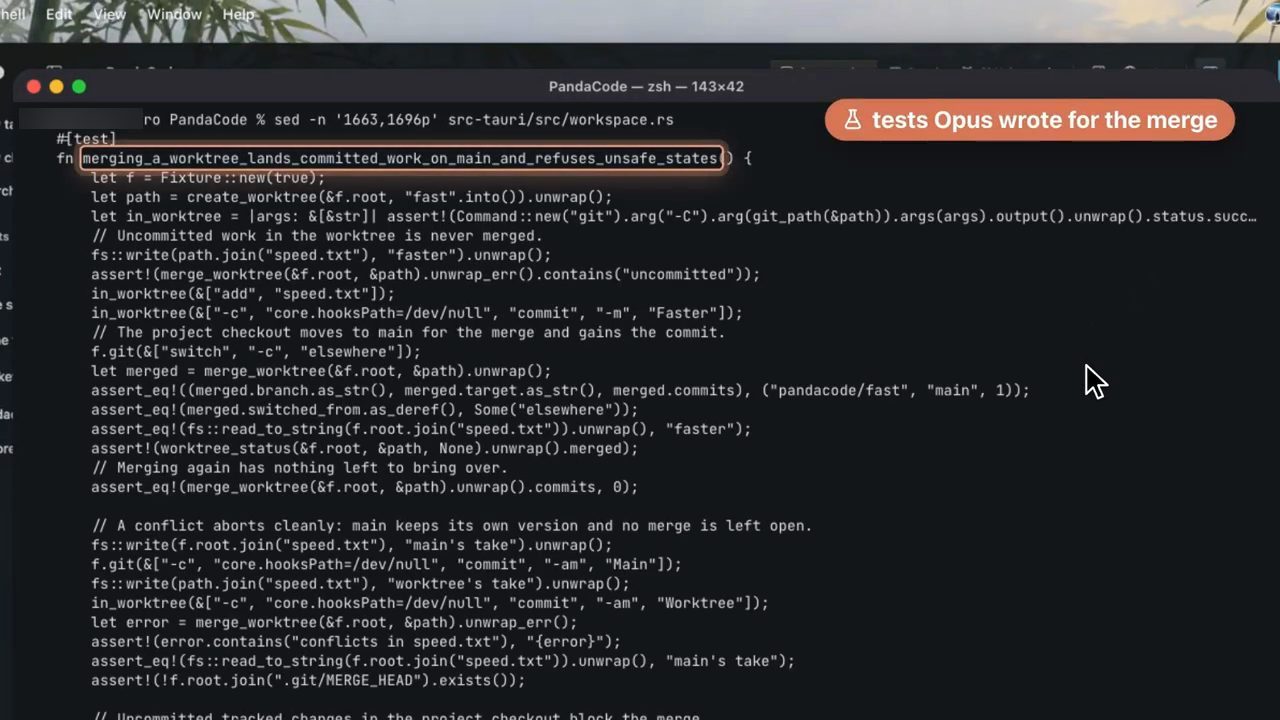Click the fs::write 'faster' line
The height and width of the screenshot is (720, 1280).
tap(320, 255)
